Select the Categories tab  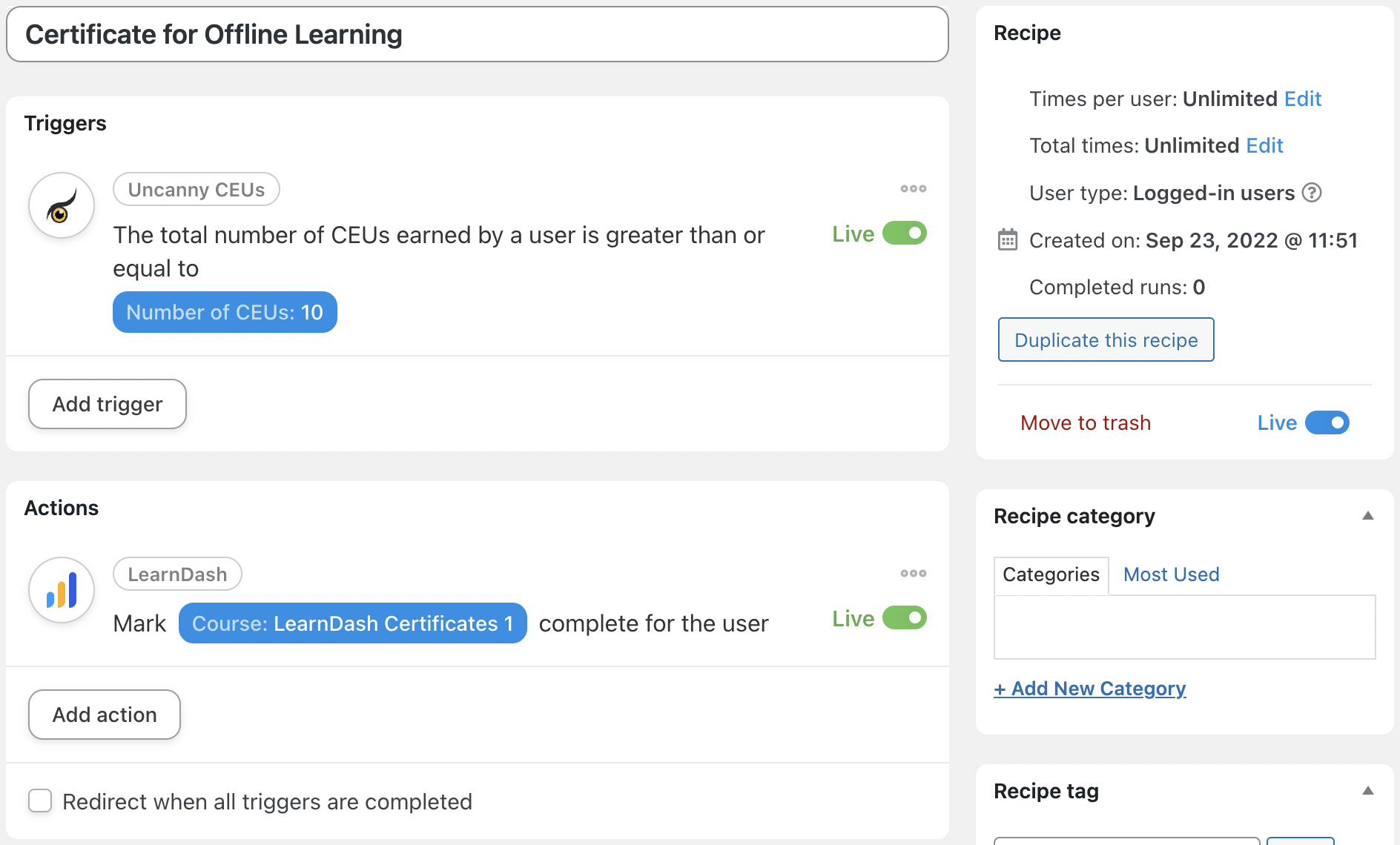coord(1050,574)
